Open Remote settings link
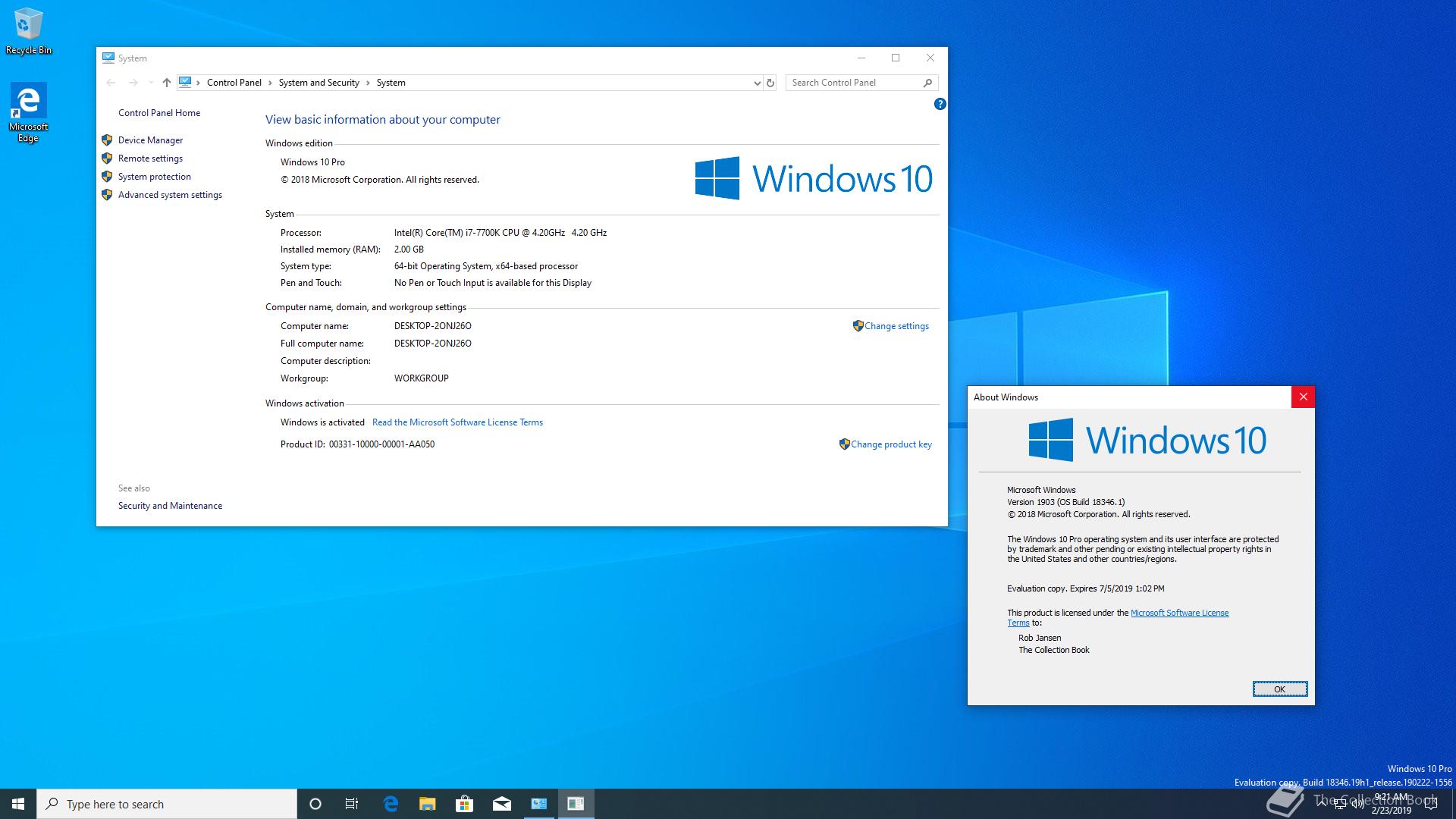The height and width of the screenshot is (819, 1456). click(150, 158)
